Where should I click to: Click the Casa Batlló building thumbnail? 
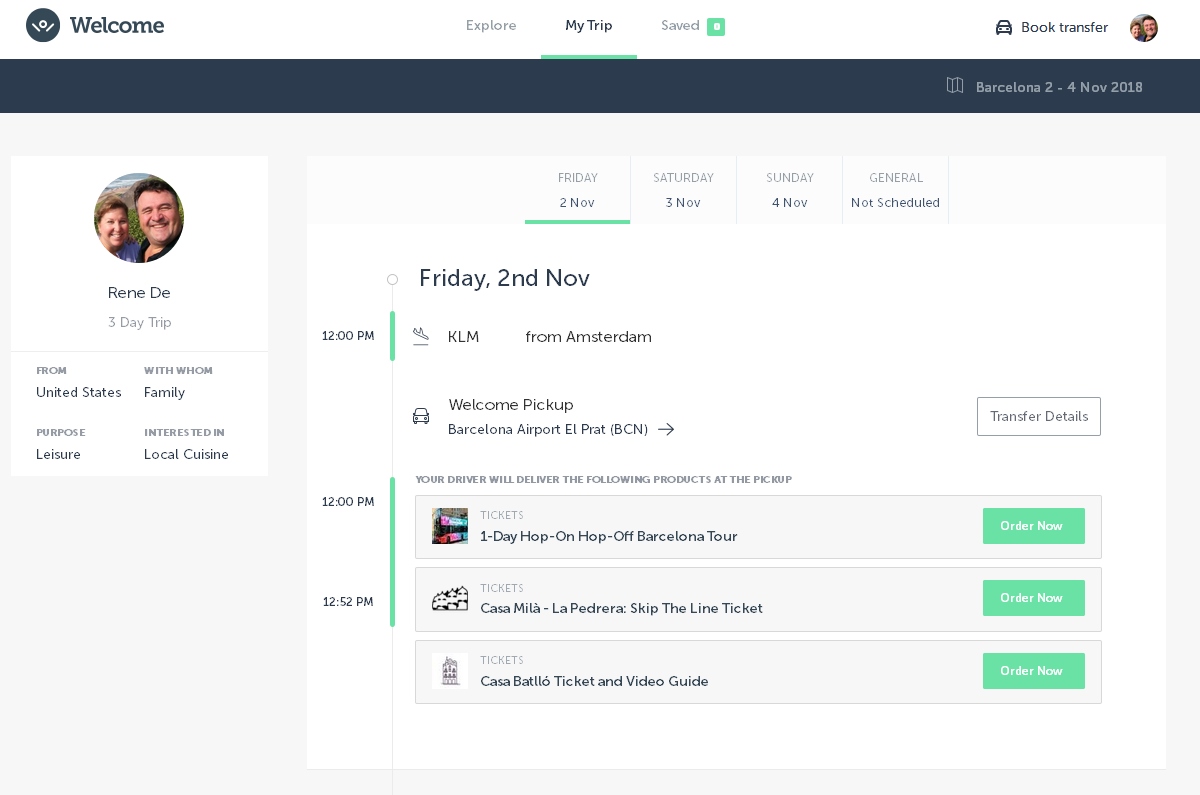450,671
